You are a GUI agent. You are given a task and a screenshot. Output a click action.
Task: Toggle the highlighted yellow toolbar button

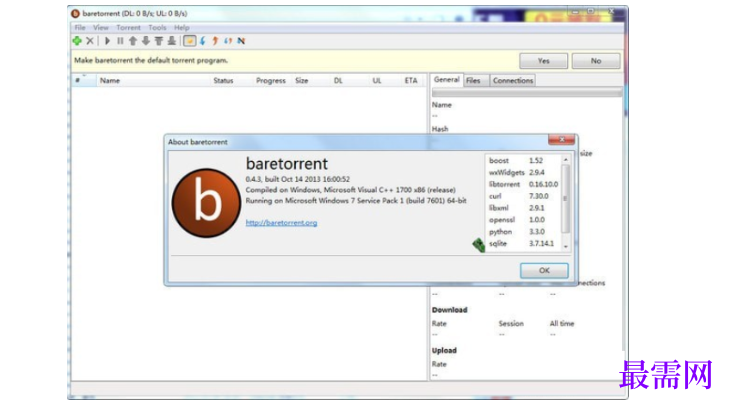click(x=189, y=41)
